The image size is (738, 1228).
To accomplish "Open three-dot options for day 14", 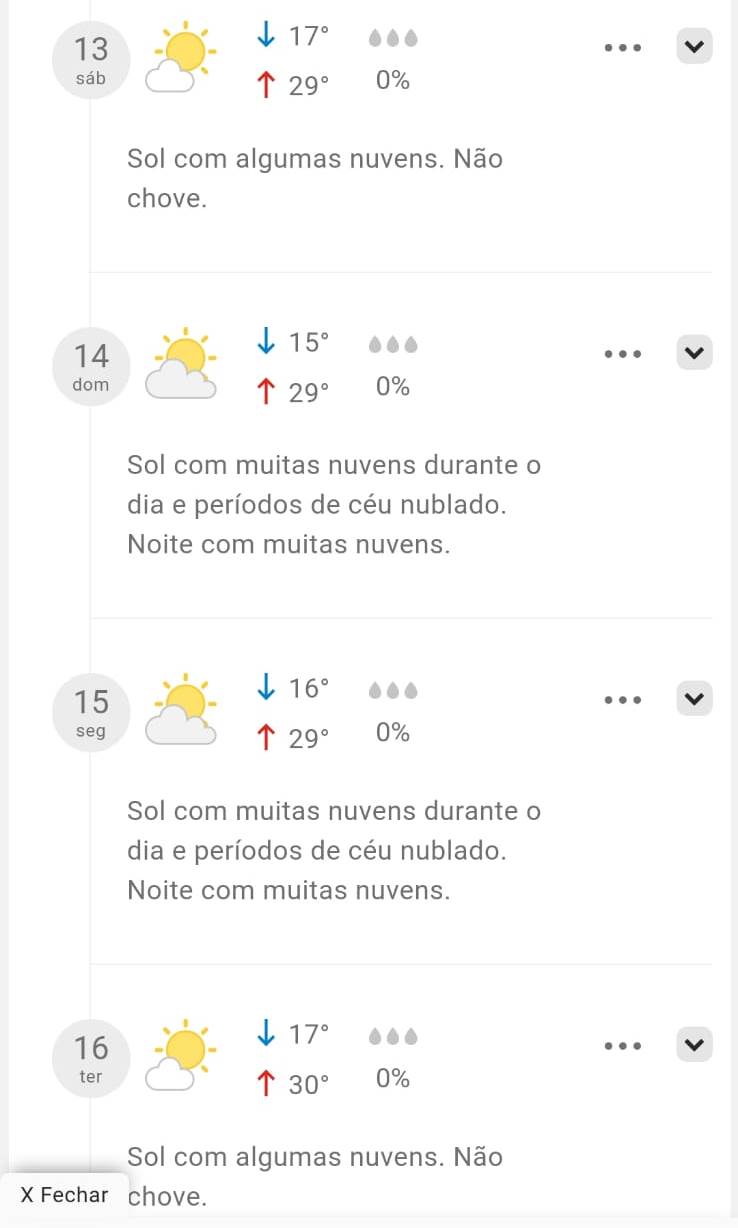I will coord(622,354).
